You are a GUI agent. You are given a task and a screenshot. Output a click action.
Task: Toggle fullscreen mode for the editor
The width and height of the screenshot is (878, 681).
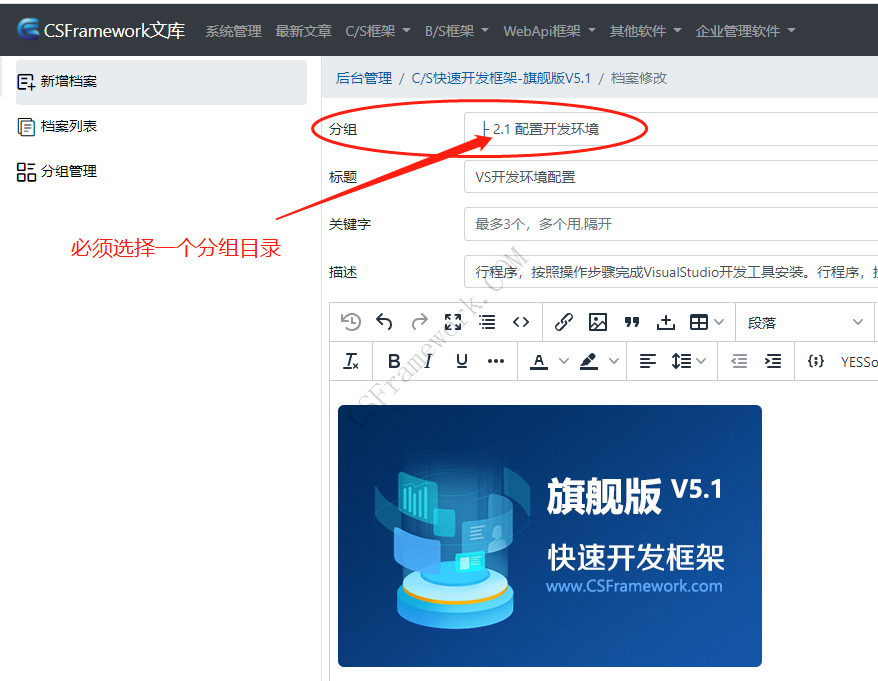pos(453,322)
